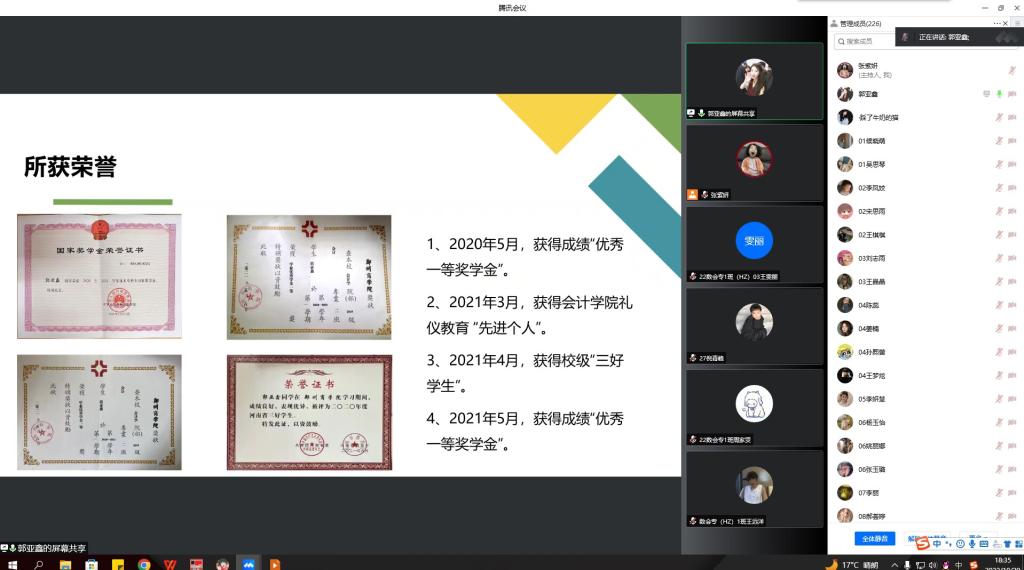Click the 管理成员(226) panel title
Image resolution: width=1024 pixels, height=570 pixels.
click(x=860, y=24)
